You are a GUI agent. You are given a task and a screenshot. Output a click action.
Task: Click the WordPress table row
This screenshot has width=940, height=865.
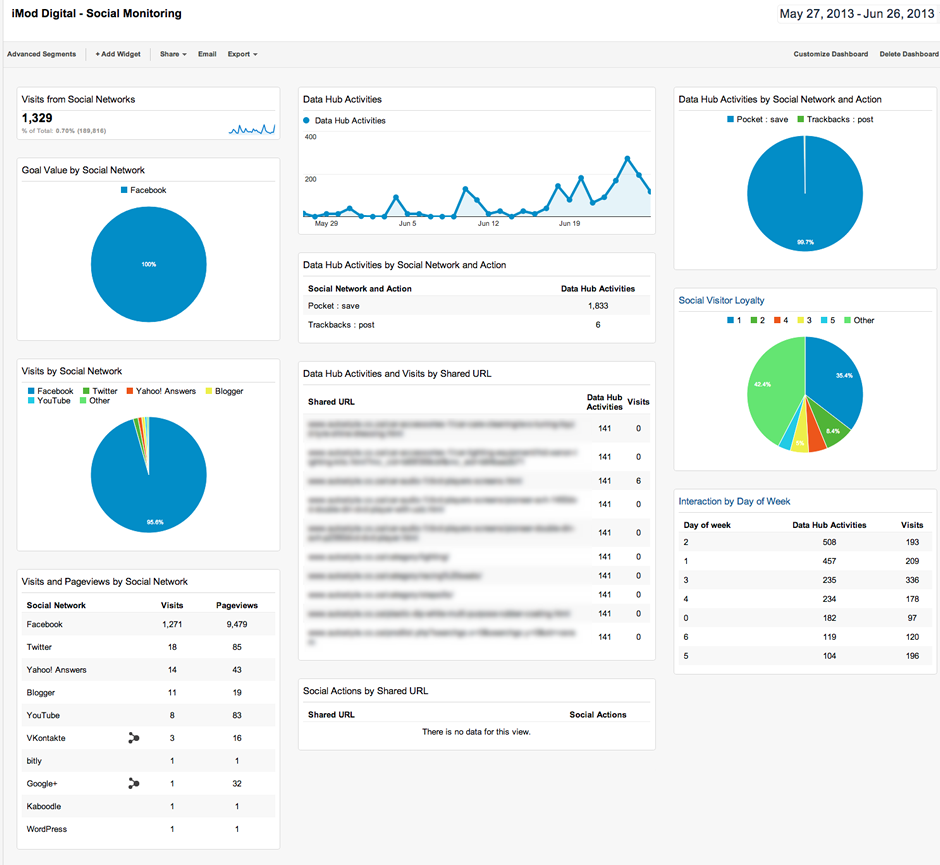point(149,829)
